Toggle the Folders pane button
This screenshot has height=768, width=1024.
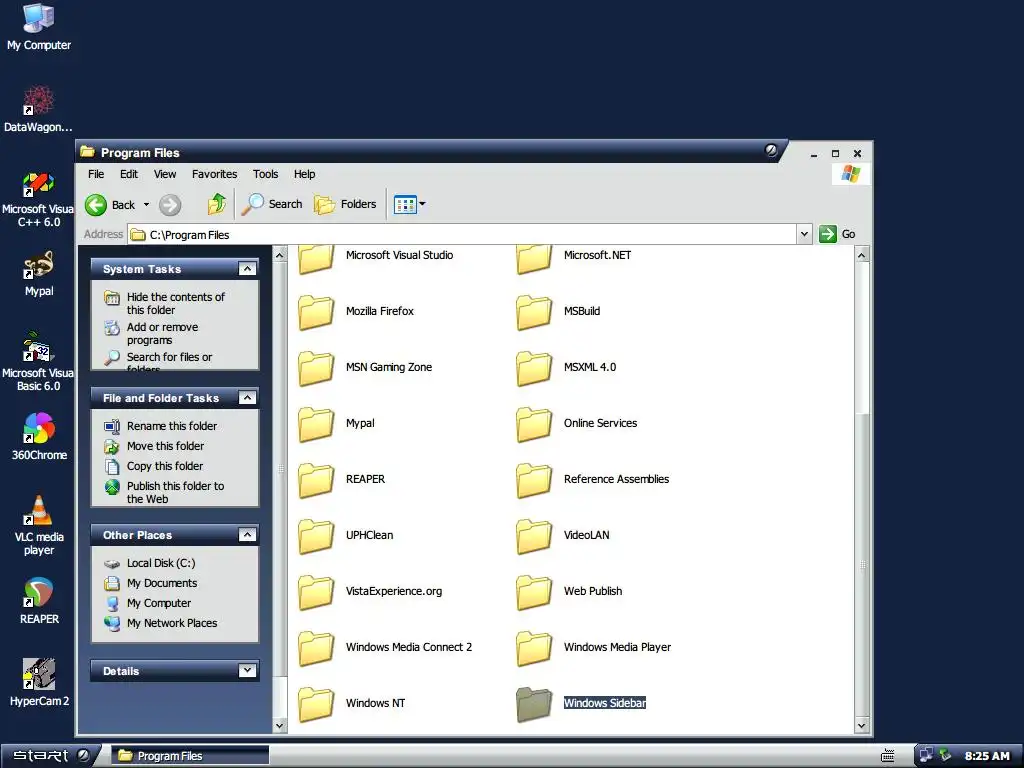pos(345,204)
